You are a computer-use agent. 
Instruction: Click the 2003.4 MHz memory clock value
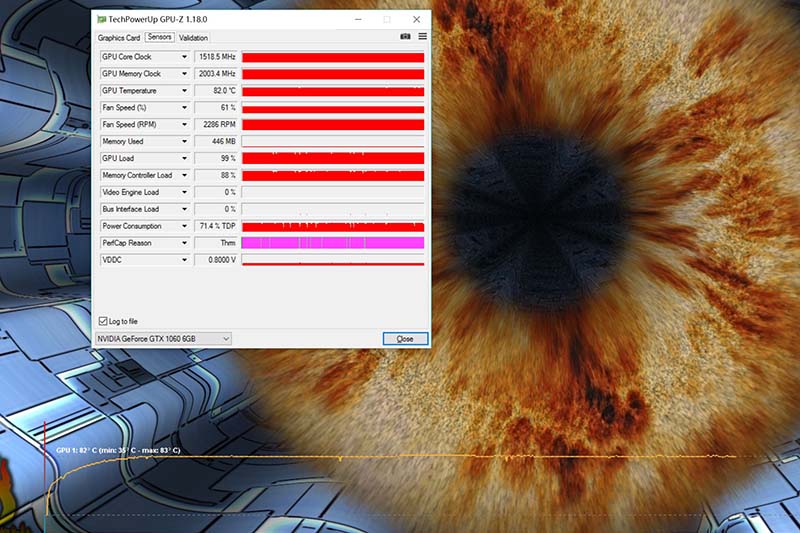click(x=217, y=73)
